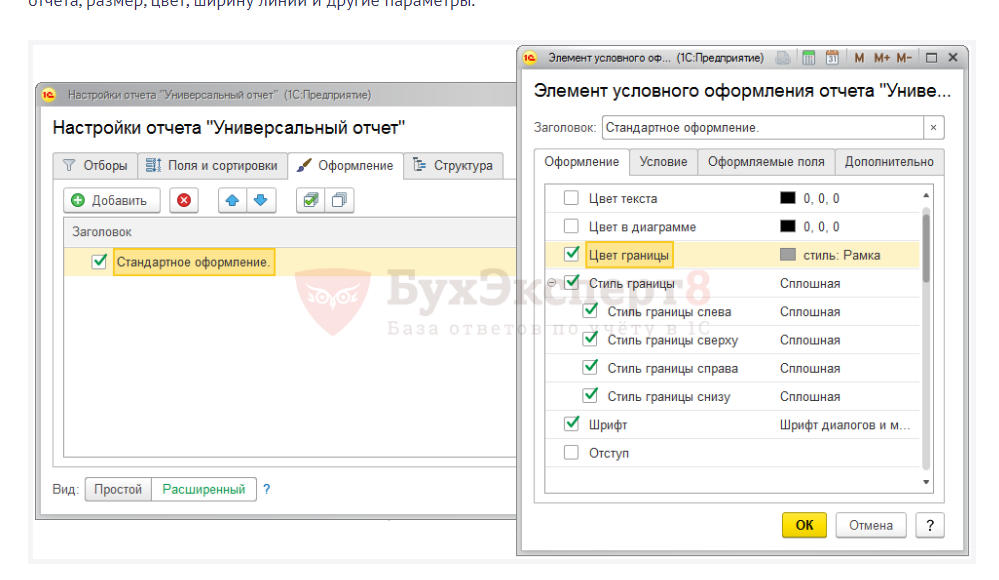Open the calendar icon in the dialog title bar
Screen dimensions: 999x580
tap(832, 58)
